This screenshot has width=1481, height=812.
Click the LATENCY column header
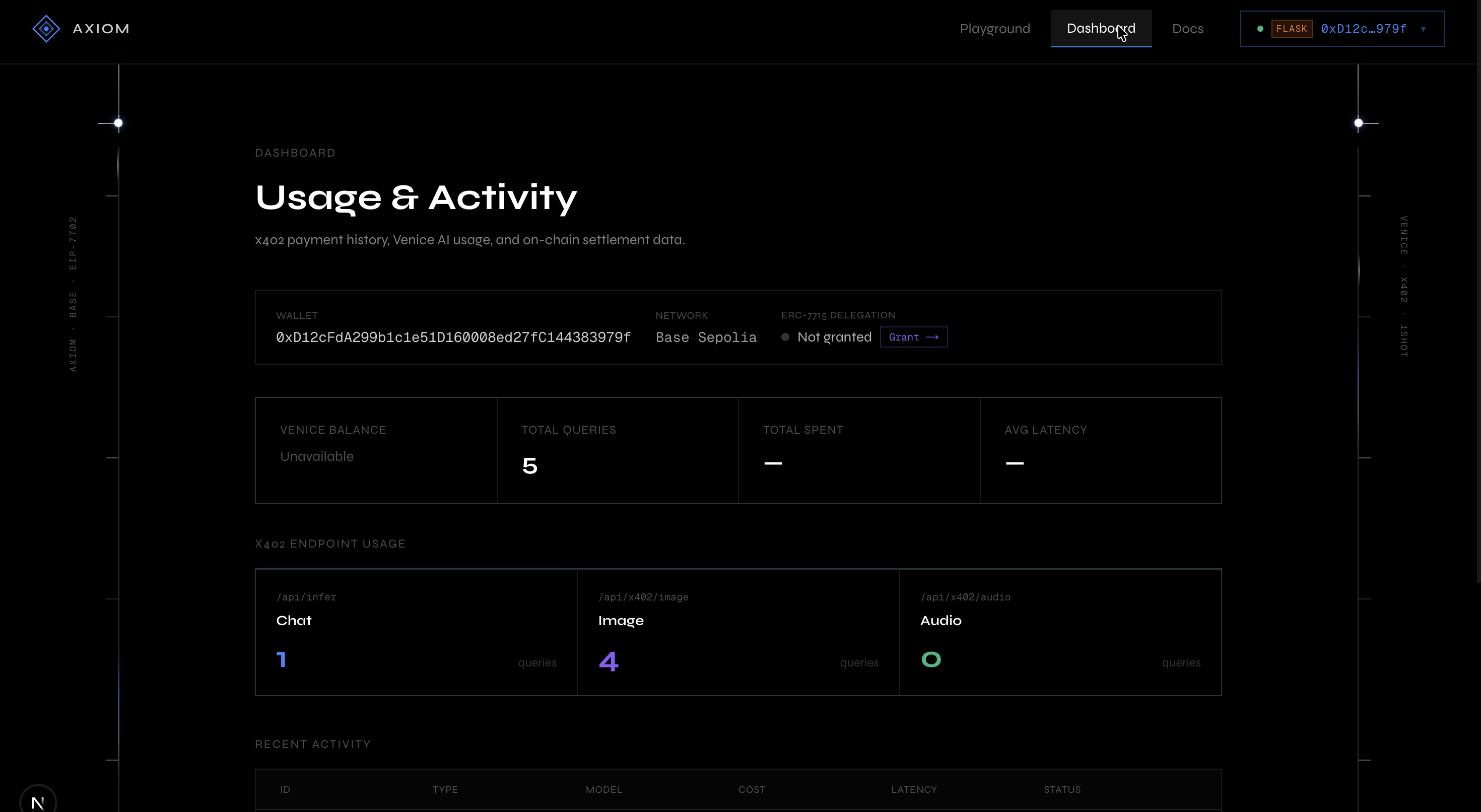pos(914,789)
